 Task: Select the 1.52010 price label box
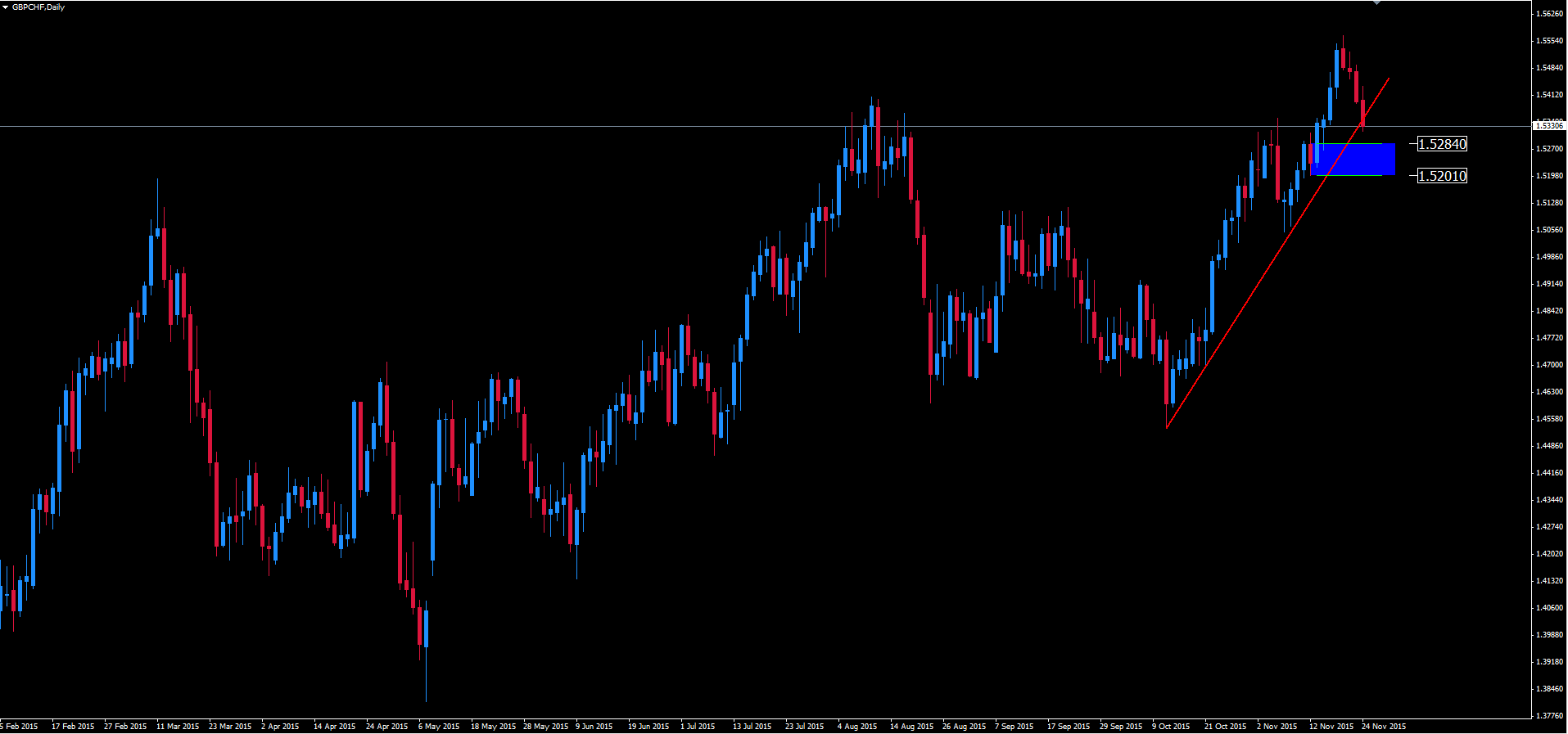tap(1442, 176)
